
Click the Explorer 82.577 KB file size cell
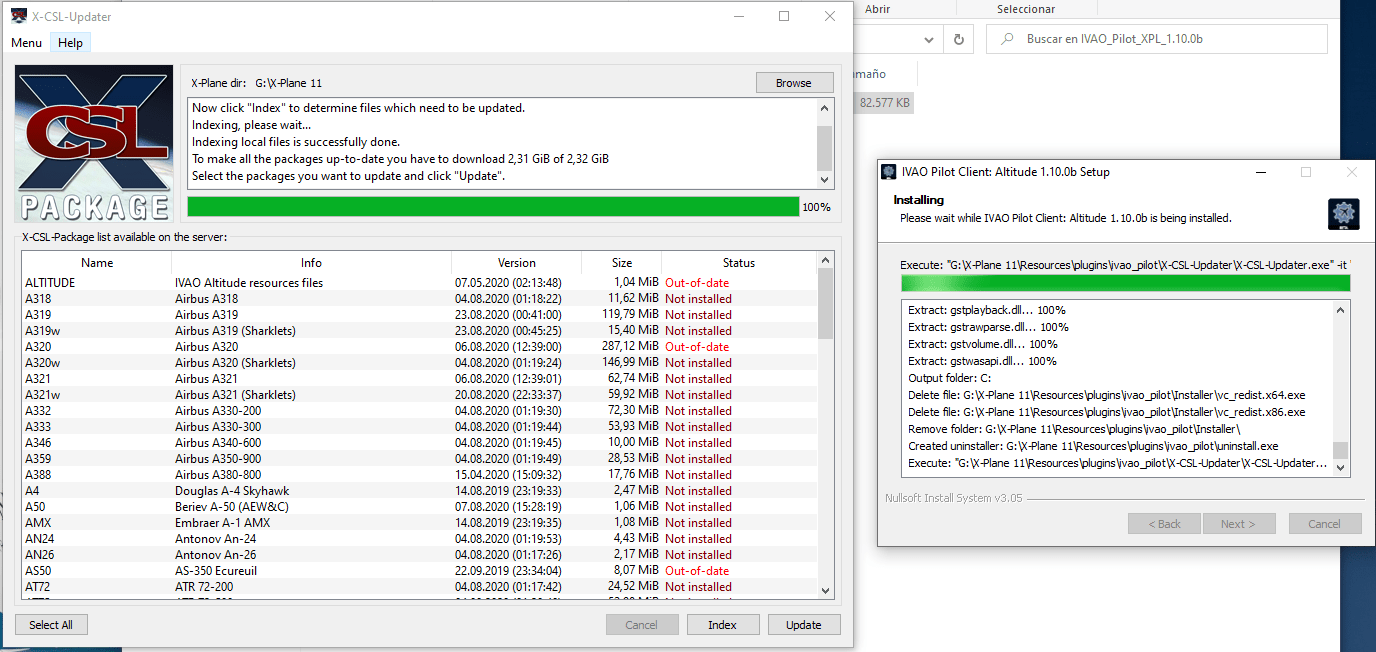(884, 103)
